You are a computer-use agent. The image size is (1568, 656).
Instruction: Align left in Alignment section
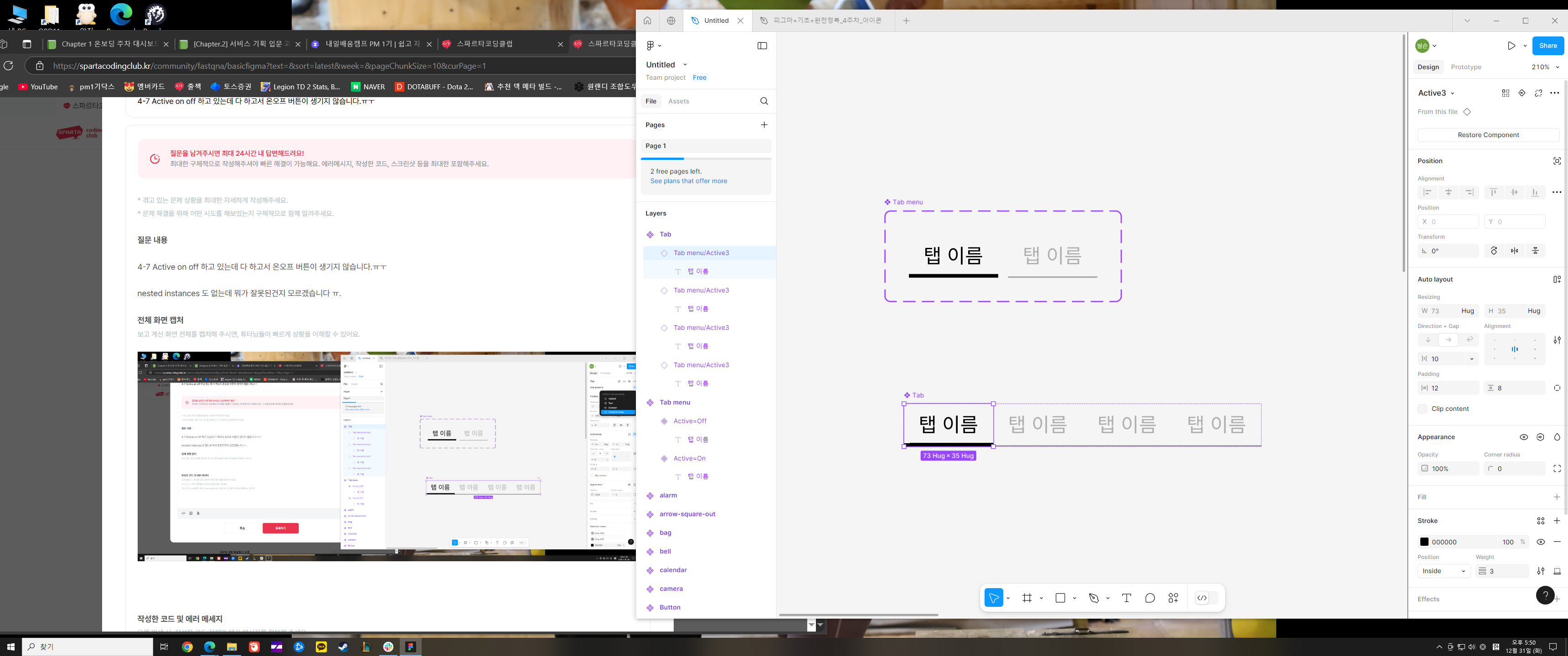click(x=1428, y=192)
